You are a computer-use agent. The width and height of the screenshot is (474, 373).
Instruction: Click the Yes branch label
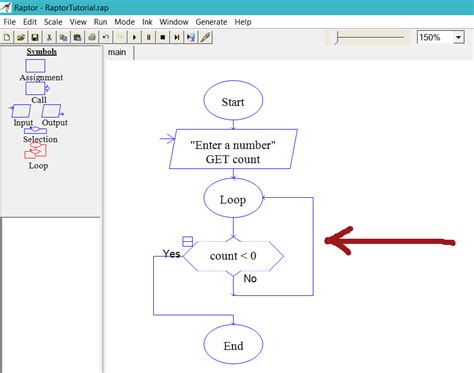171,254
